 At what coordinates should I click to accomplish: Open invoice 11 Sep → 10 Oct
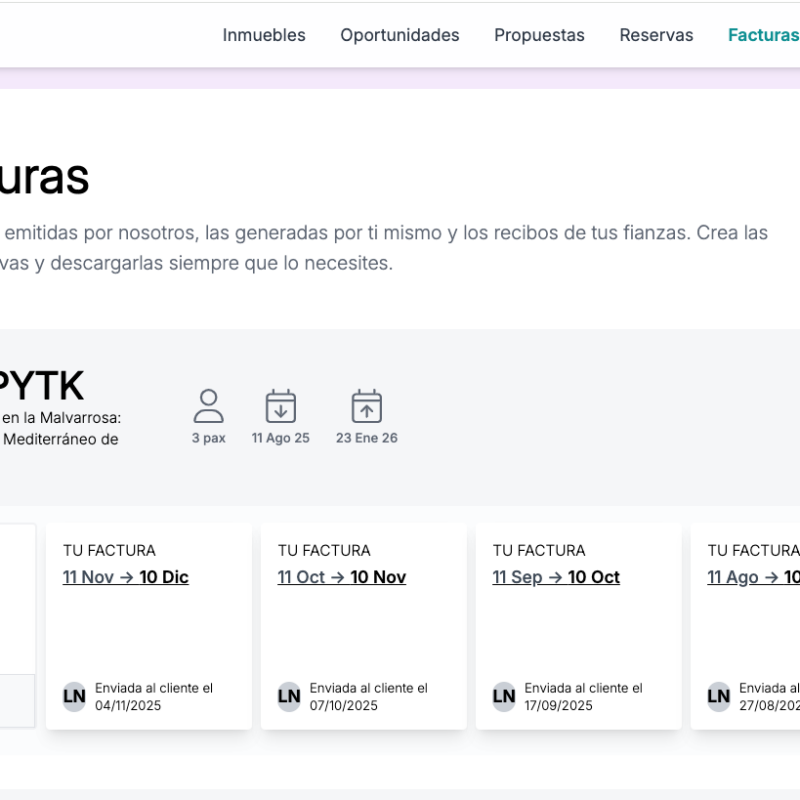pyautogui.click(x=556, y=577)
